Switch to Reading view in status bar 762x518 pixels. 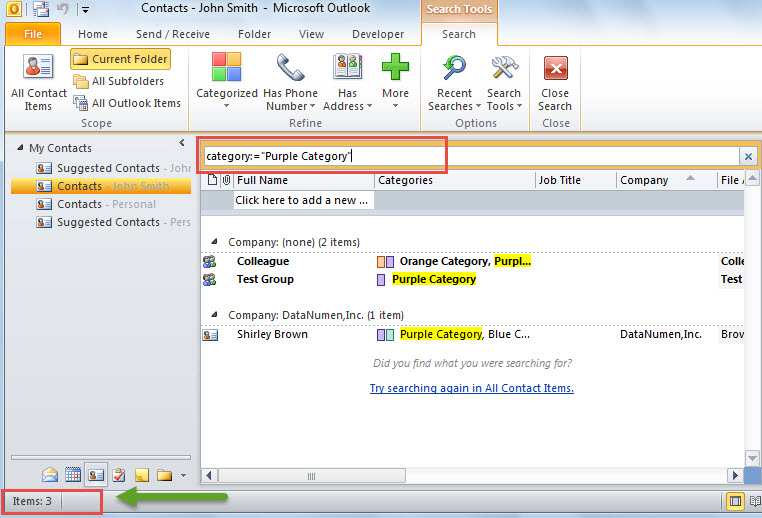(755, 501)
